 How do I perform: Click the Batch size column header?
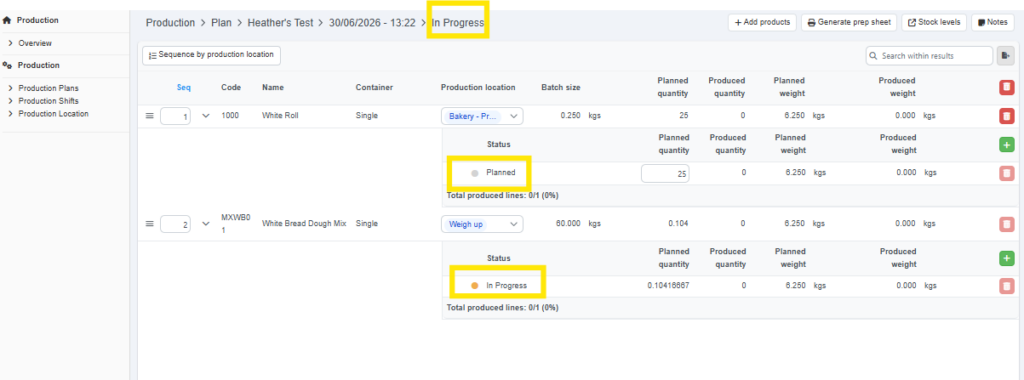click(561, 87)
